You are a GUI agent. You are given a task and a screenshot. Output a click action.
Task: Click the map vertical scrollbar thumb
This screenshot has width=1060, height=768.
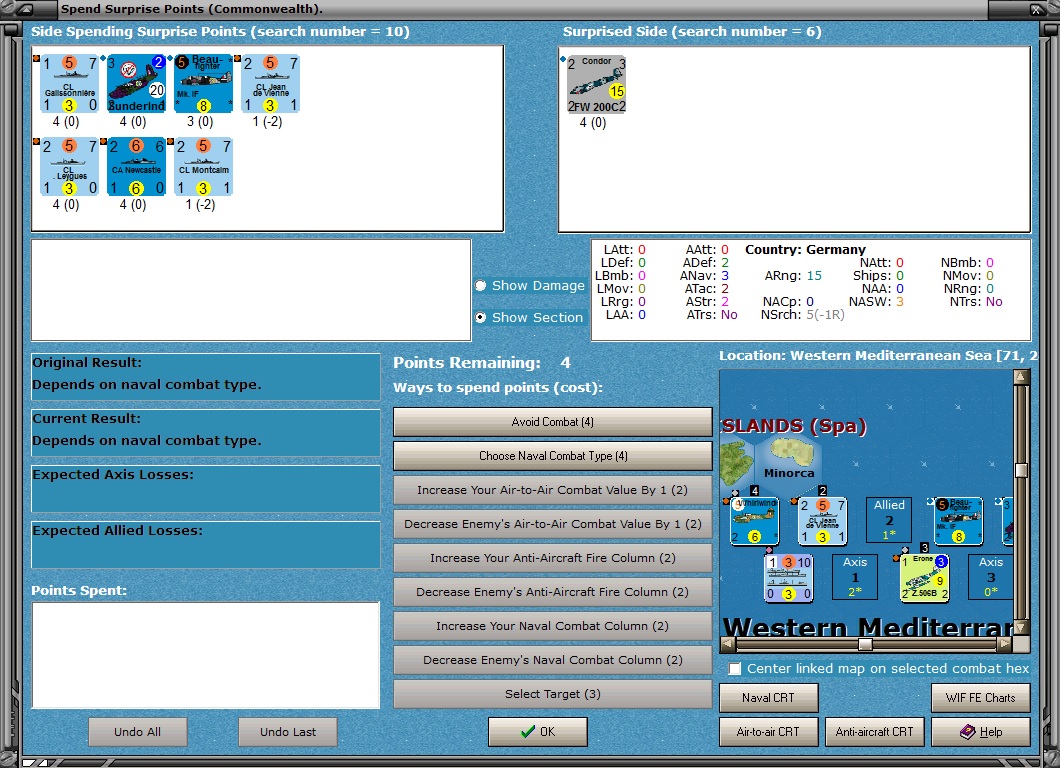coord(1021,470)
